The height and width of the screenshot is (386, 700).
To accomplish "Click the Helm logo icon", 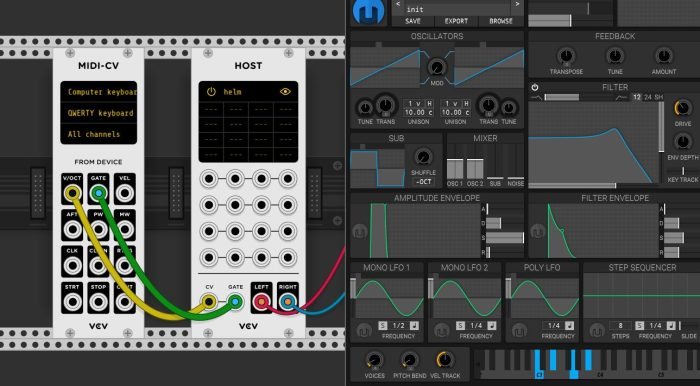I will pyautogui.click(x=369, y=12).
